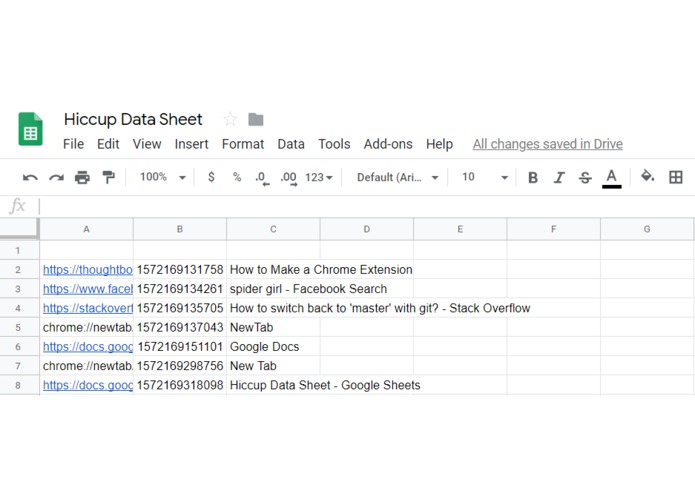Viewport: 695px width, 494px height.
Task: Click the move to folder icon
Action: tap(256, 120)
